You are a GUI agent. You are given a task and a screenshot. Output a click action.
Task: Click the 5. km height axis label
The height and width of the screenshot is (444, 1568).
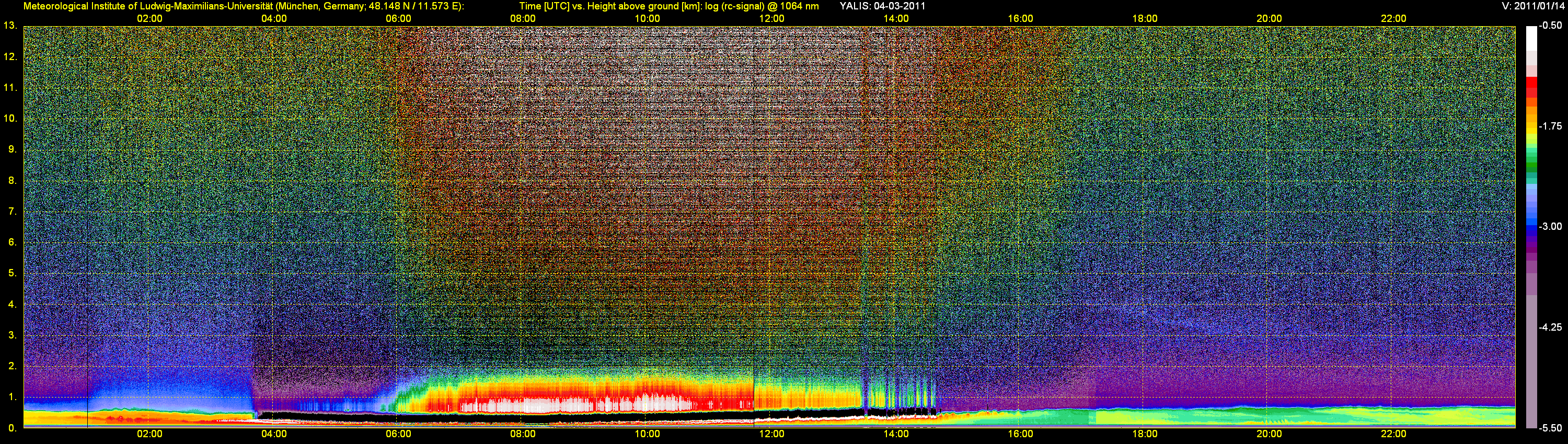coord(12,274)
